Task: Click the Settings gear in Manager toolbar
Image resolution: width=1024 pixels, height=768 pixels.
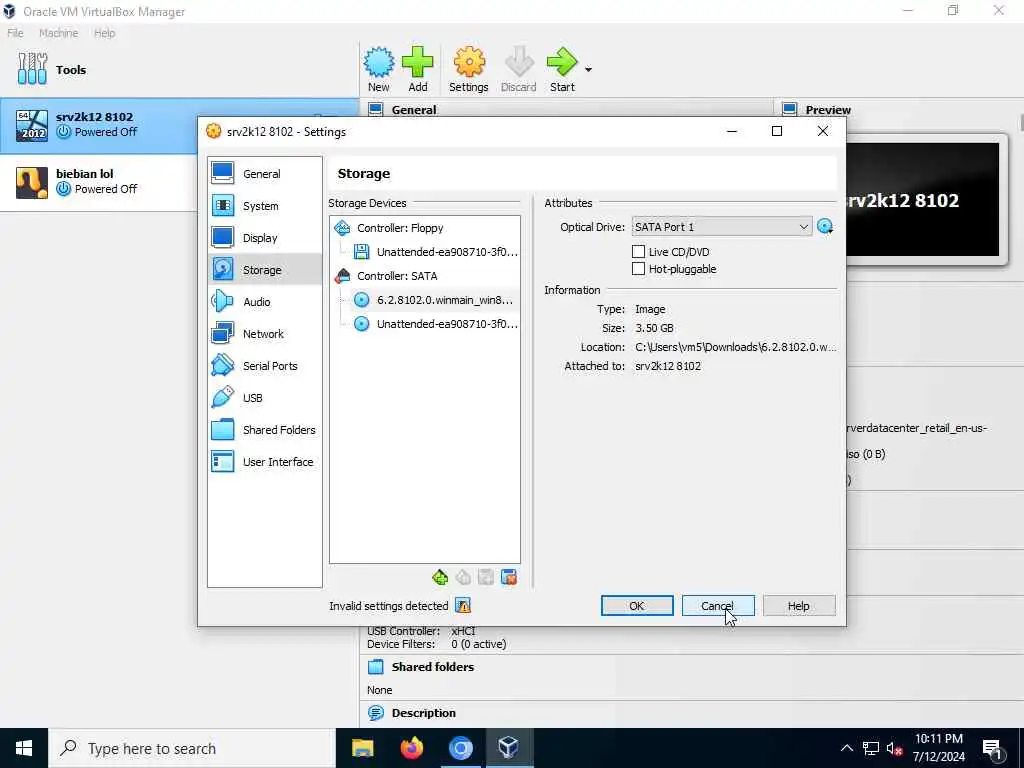Action: 469,70
